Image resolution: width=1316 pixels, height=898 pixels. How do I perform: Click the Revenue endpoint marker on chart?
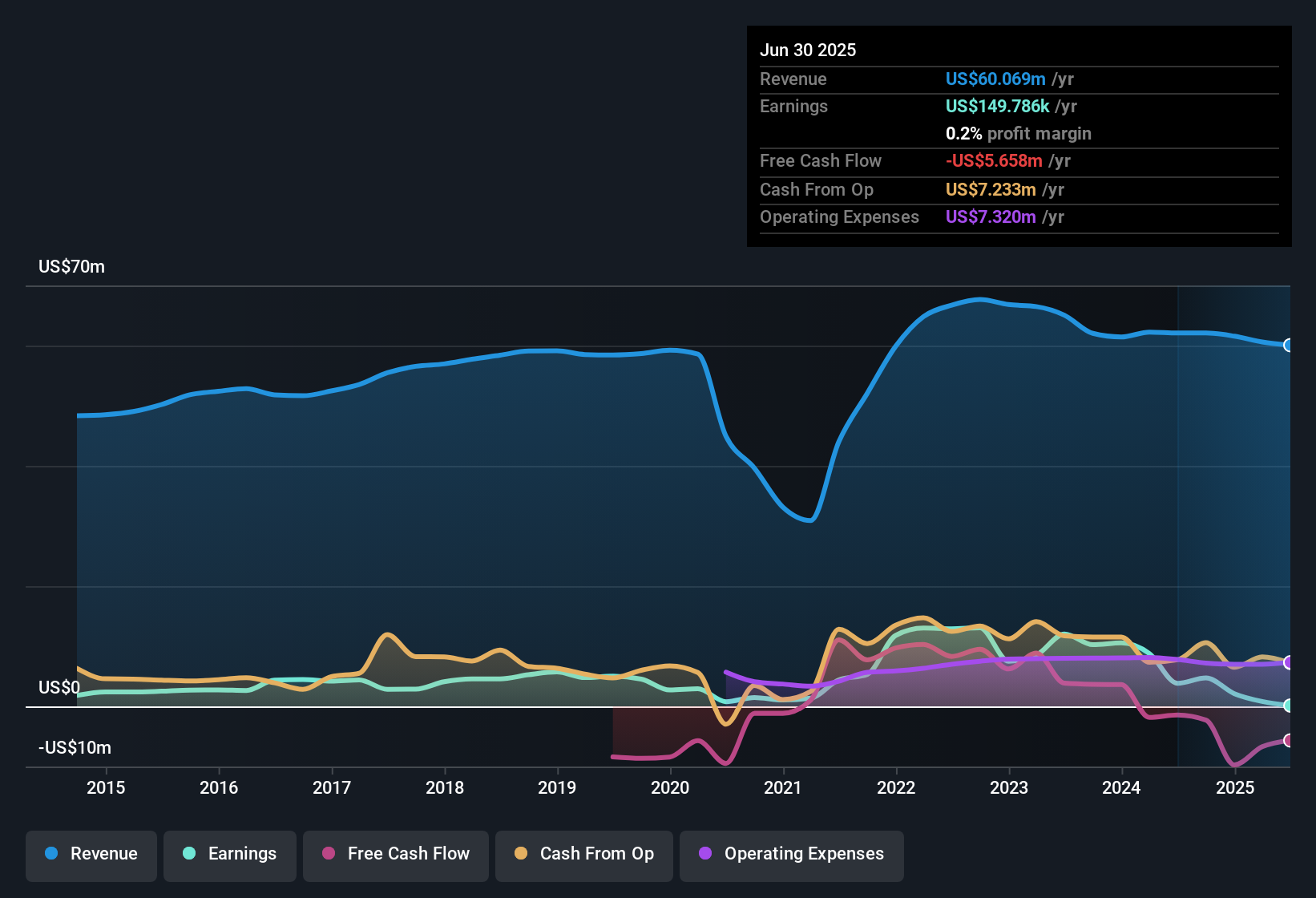coord(1289,346)
